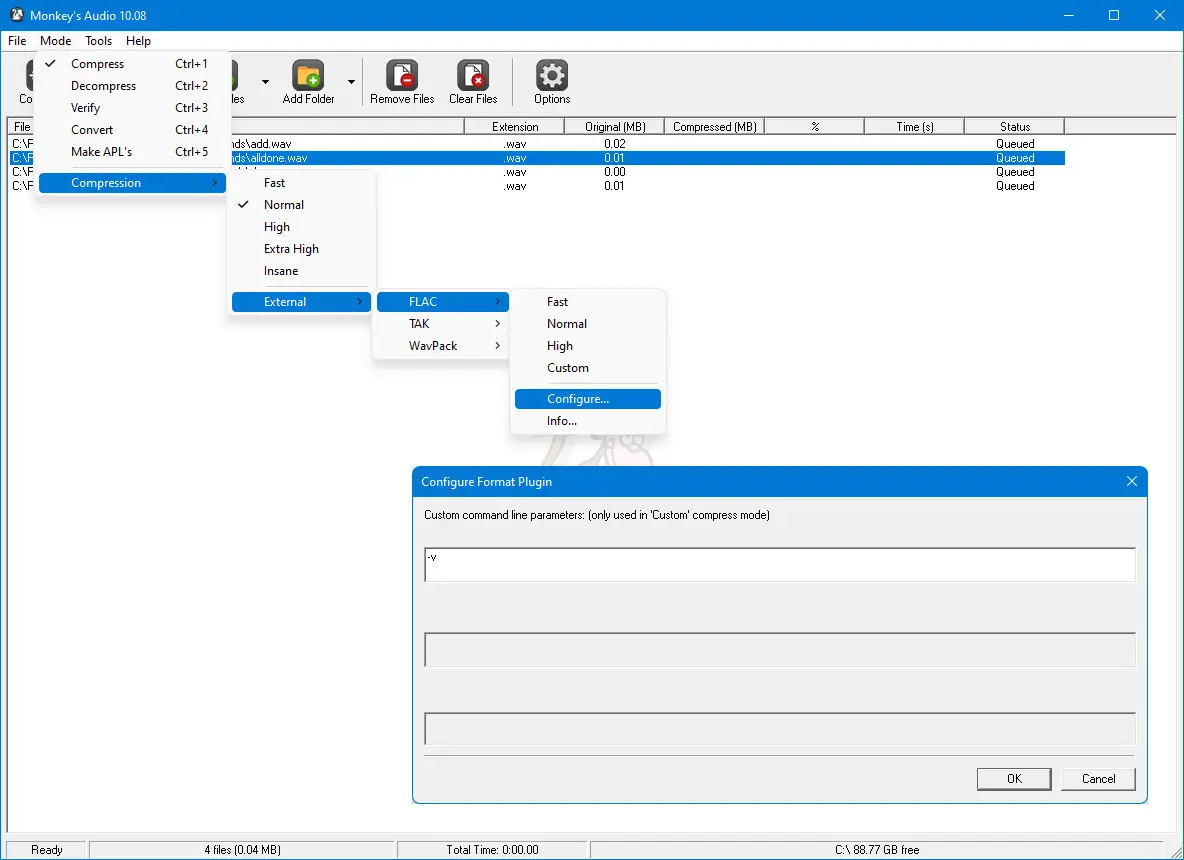
Task: Close the Configure Format Plugin dialog
Action: click(1131, 482)
